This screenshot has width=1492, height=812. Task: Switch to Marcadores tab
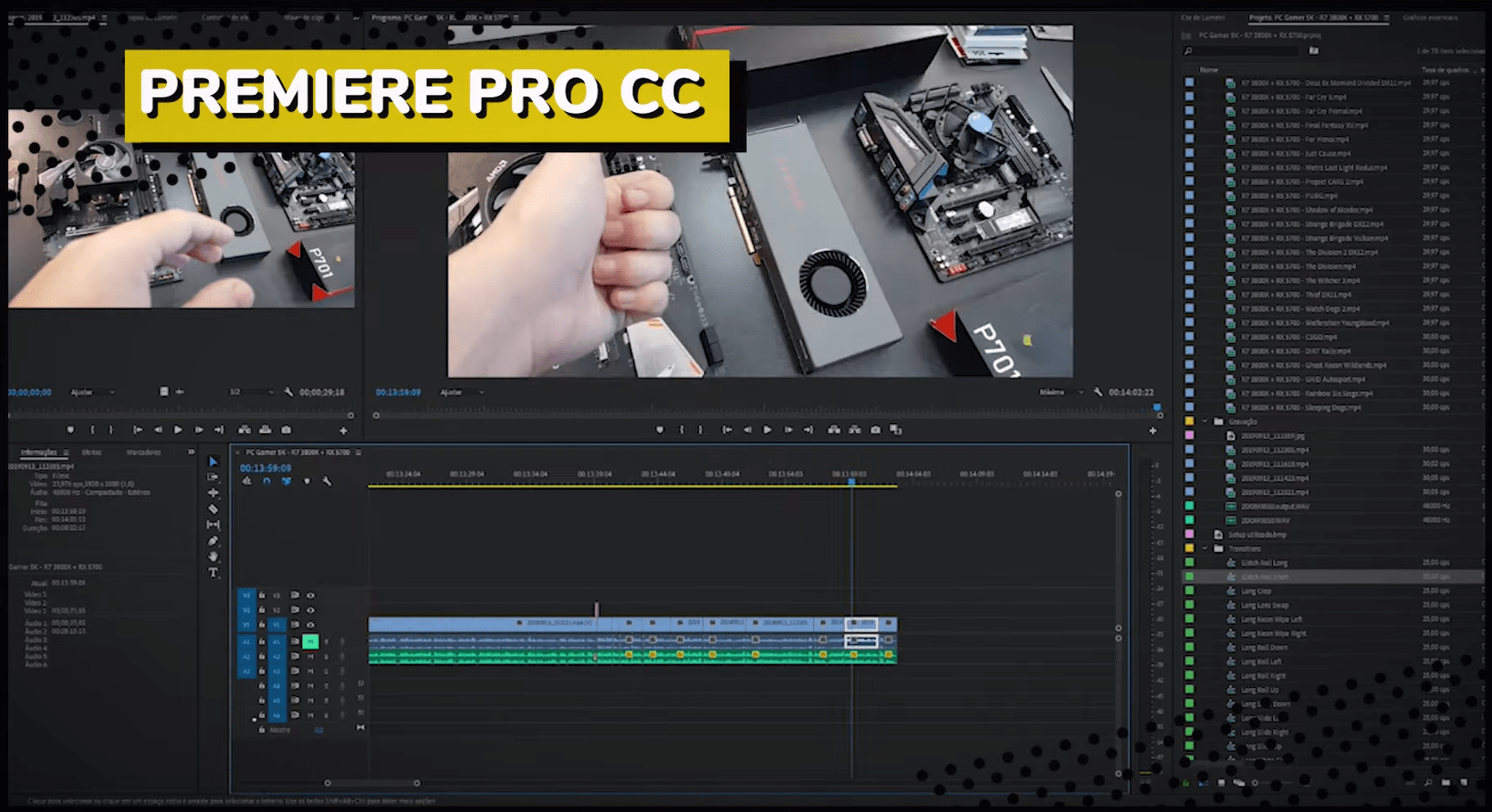click(143, 453)
